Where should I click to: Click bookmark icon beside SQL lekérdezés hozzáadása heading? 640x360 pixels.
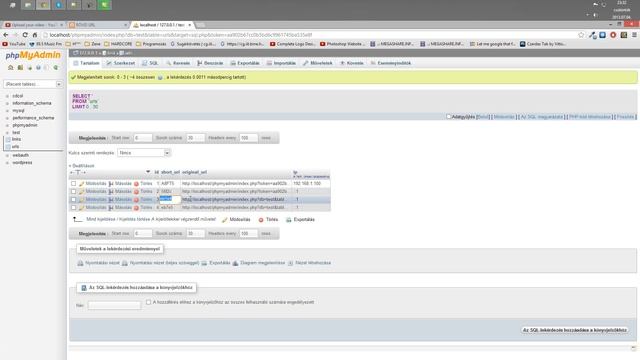pyautogui.click(x=84, y=288)
